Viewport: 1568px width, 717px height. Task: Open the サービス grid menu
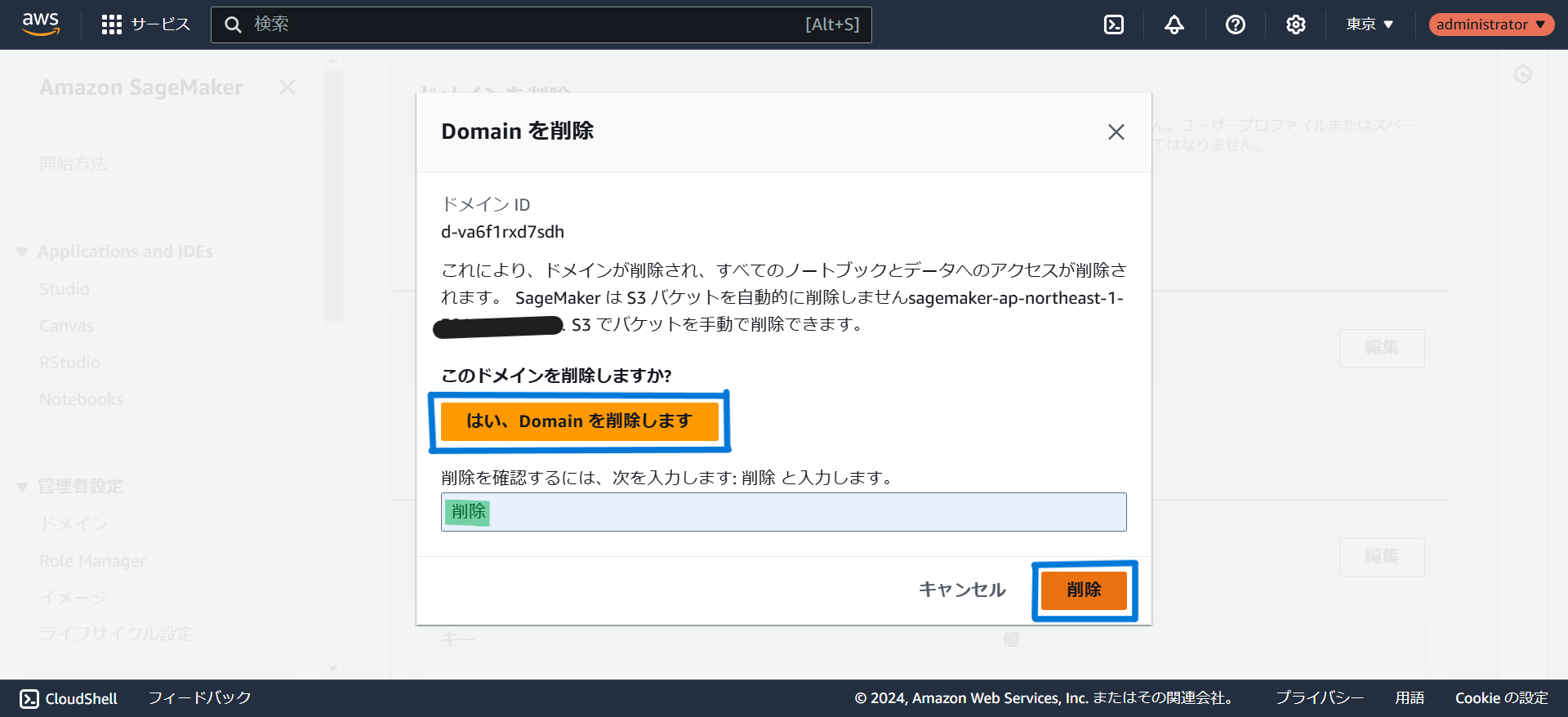pyautogui.click(x=145, y=24)
